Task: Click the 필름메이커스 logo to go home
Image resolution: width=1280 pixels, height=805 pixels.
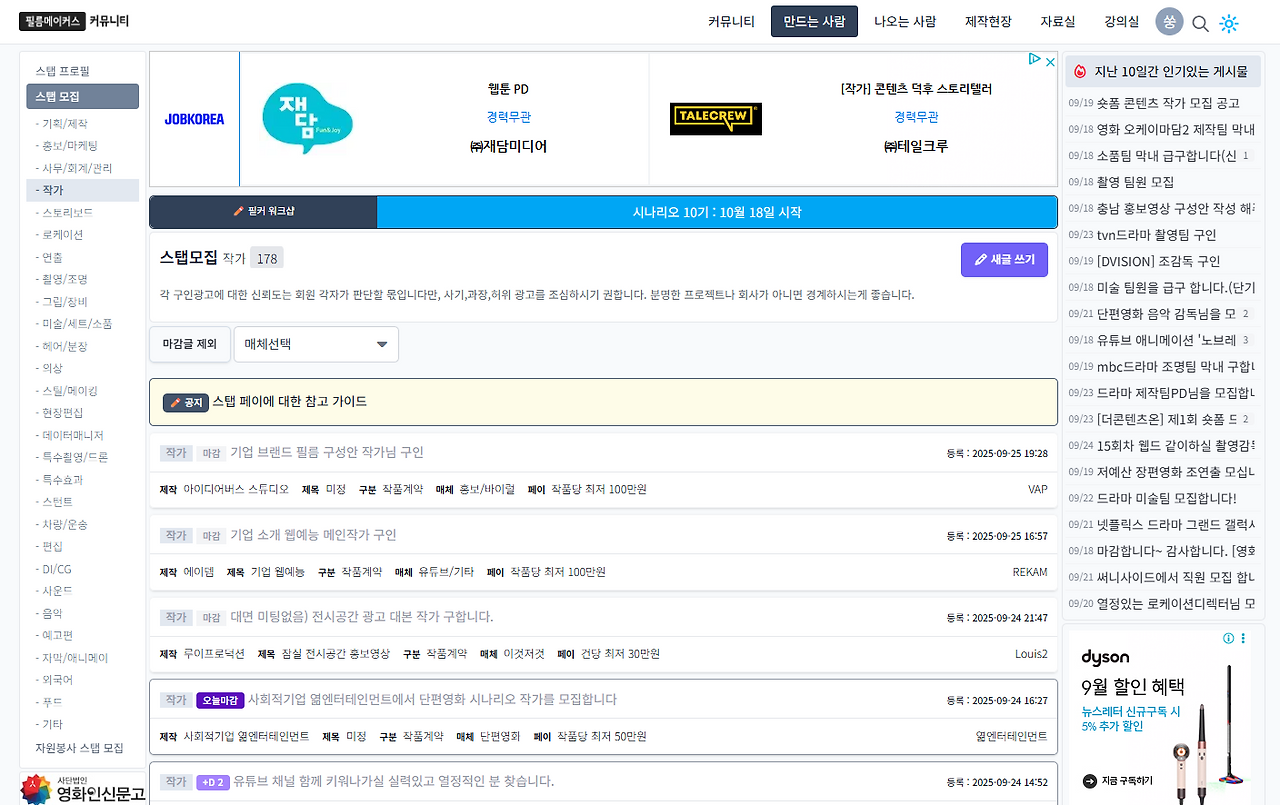Action: tap(52, 21)
